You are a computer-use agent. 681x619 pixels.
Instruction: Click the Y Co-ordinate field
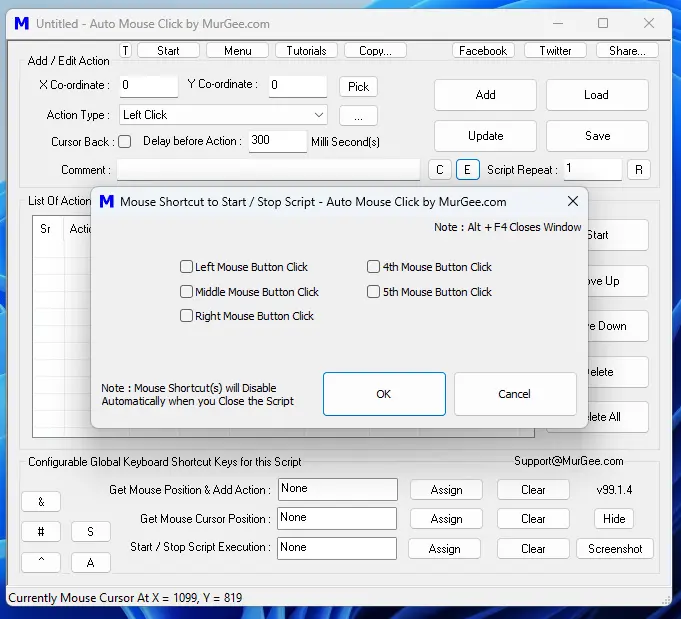click(298, 86)
